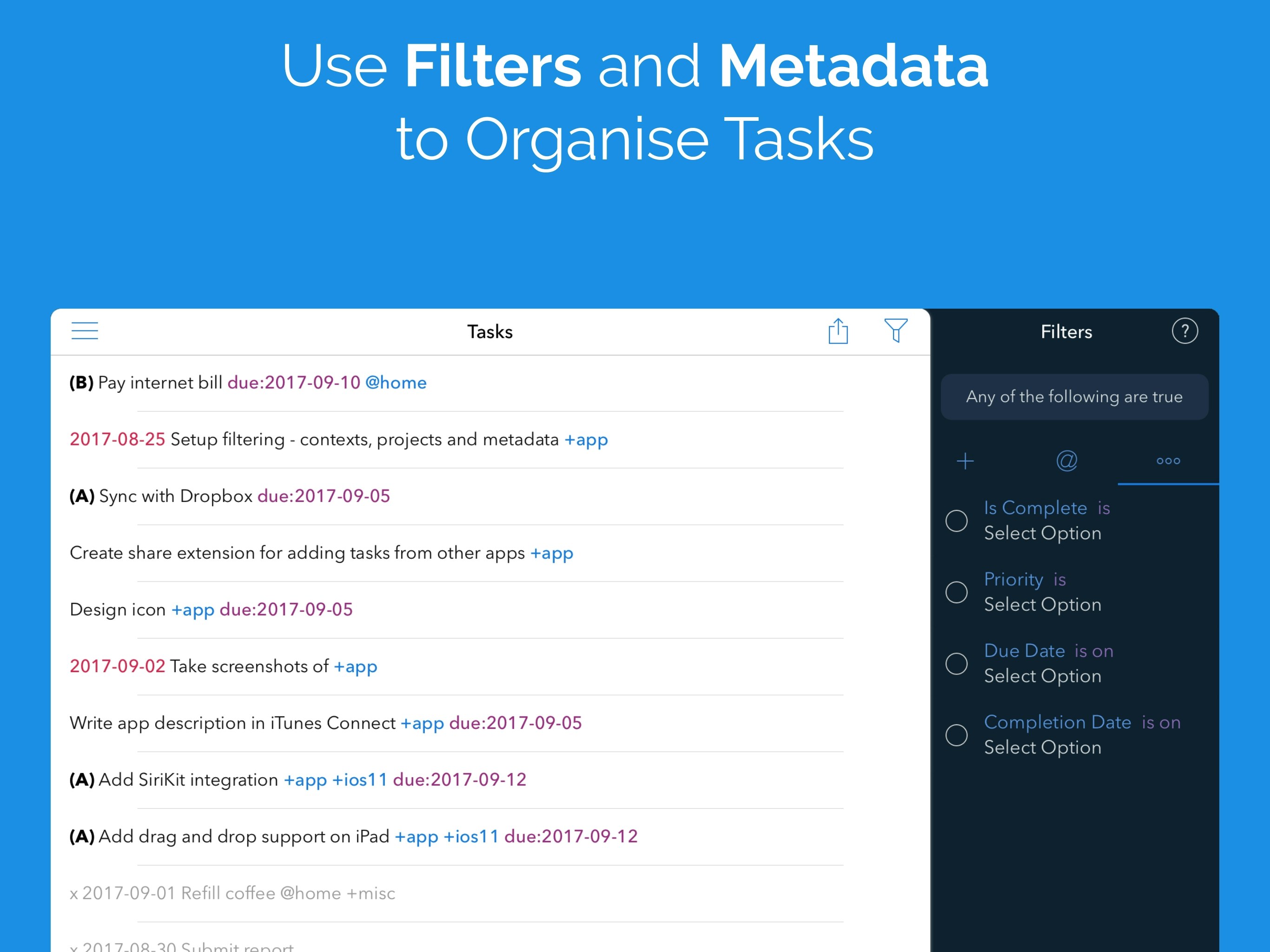Switch to the projects filter tab (+)
1270x952 pixels.
click(x=966, y=461)
